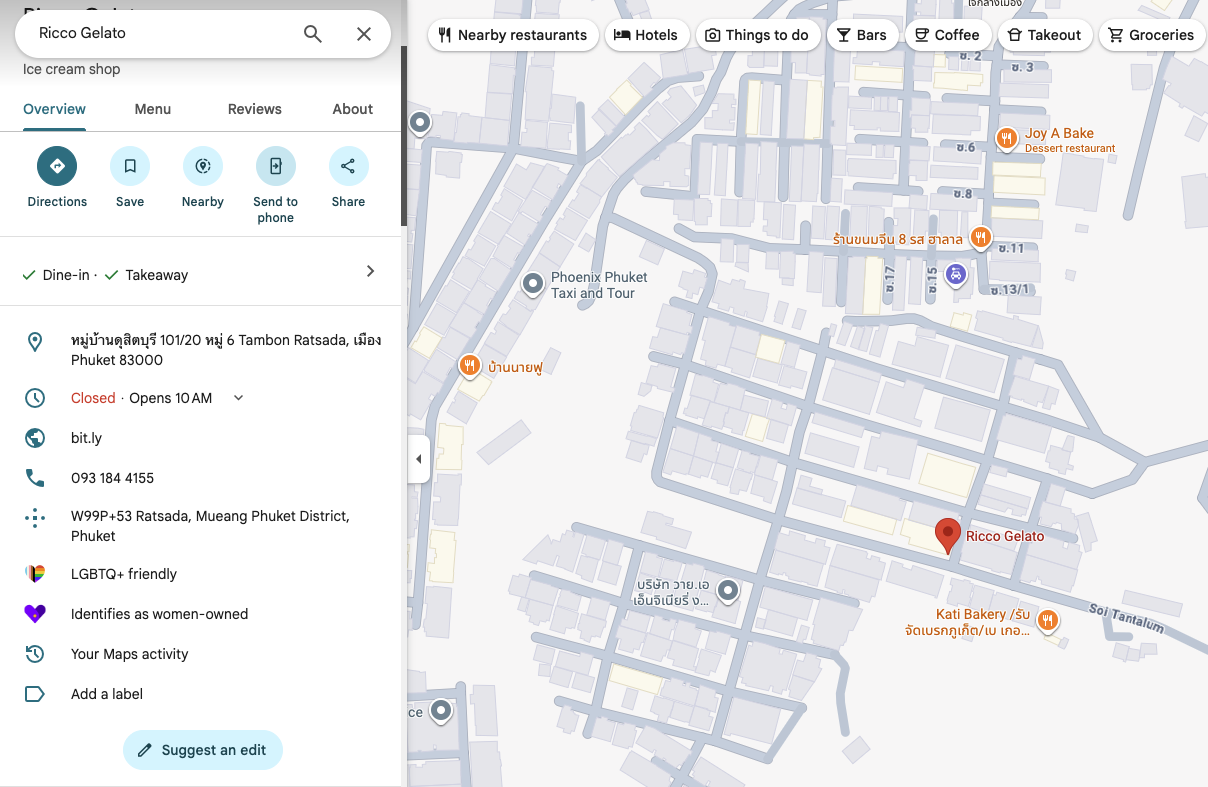The image size is (1208, 787).
Task: Select the Coffee filter chip
Action: (x=948, y=35)
